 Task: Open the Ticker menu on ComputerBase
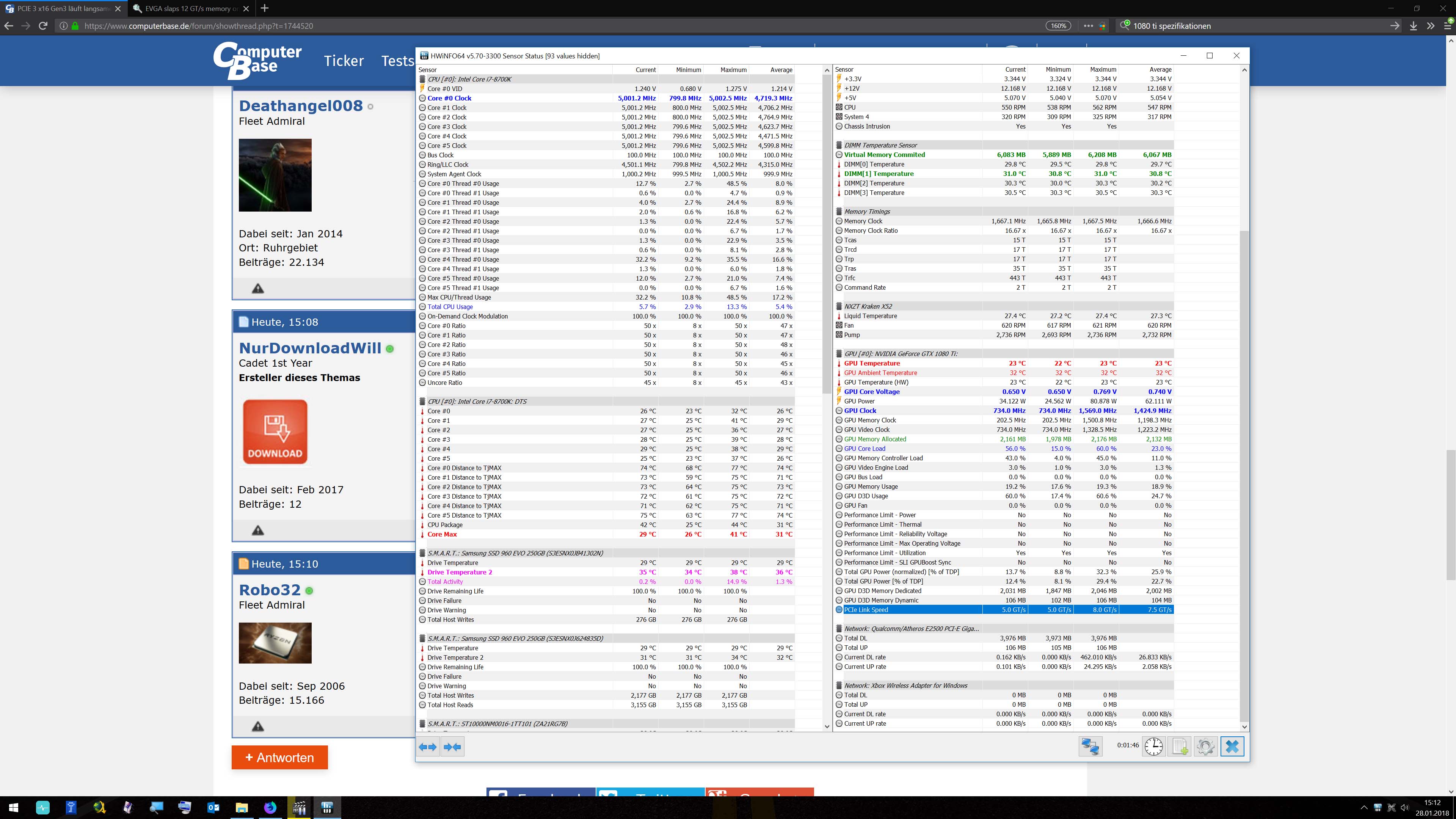click(344, 61)
